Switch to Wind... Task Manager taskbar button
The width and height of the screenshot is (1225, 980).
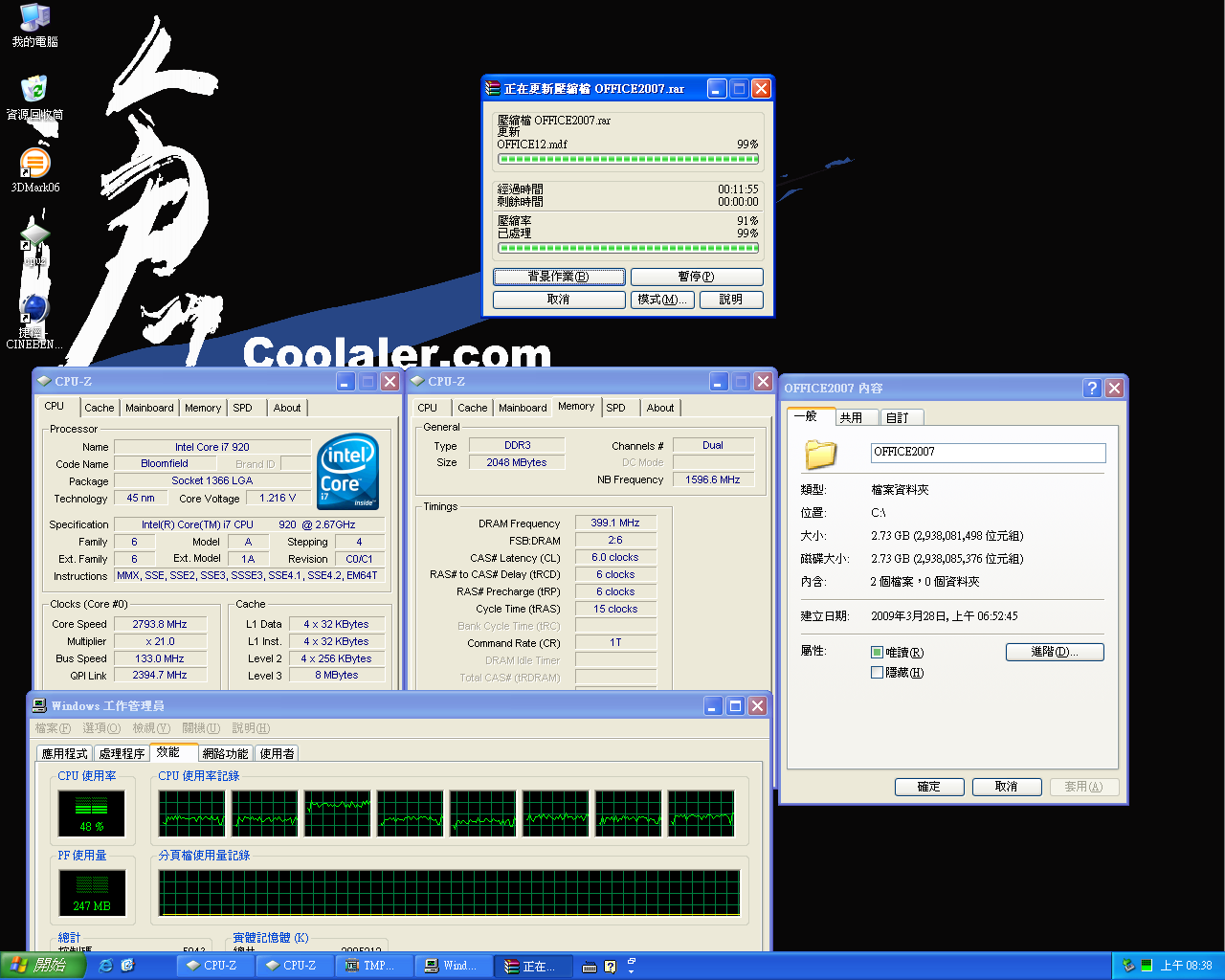[x=454, y=966]
